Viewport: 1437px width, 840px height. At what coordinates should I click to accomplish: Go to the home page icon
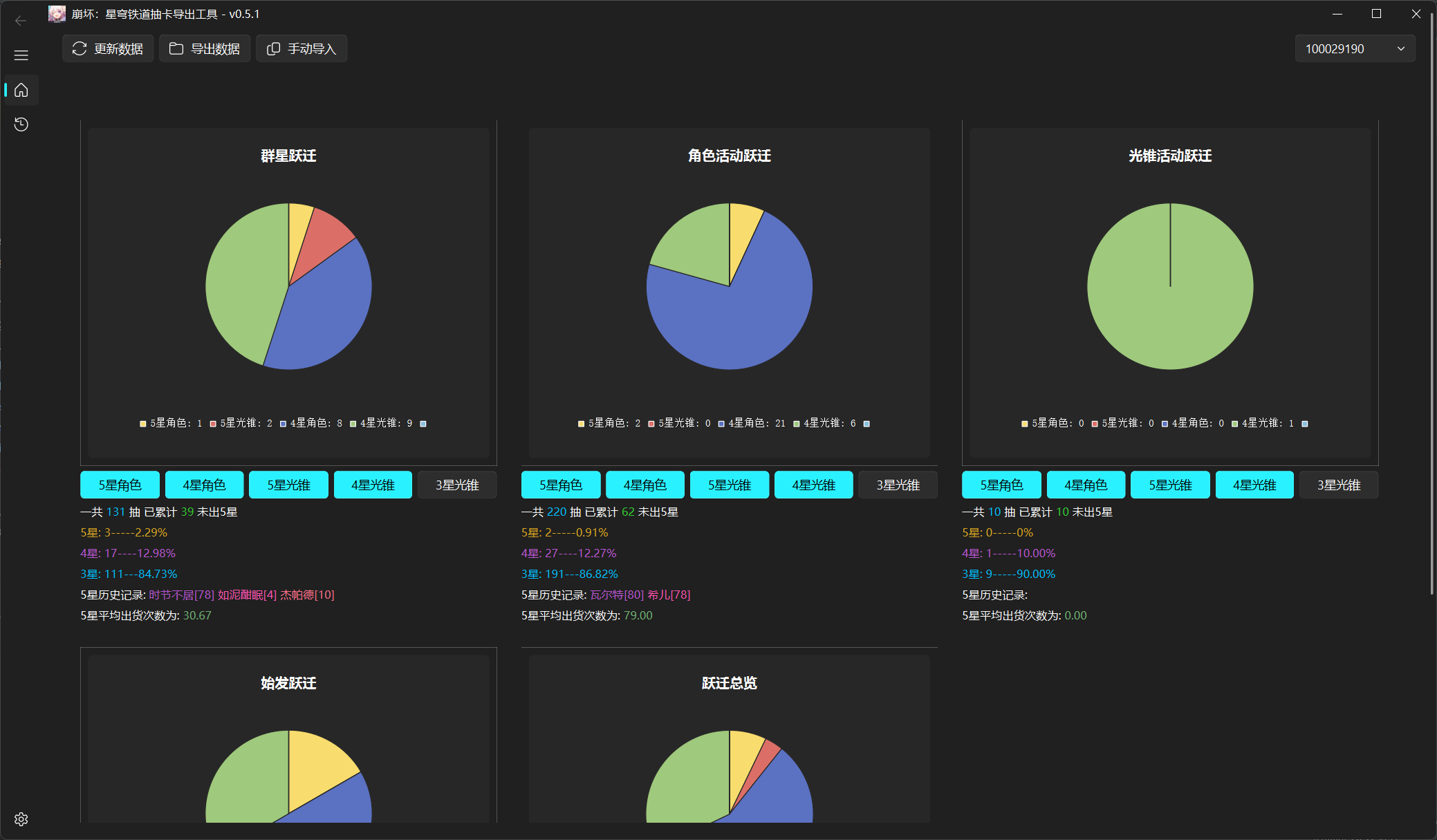click(21, 90)
